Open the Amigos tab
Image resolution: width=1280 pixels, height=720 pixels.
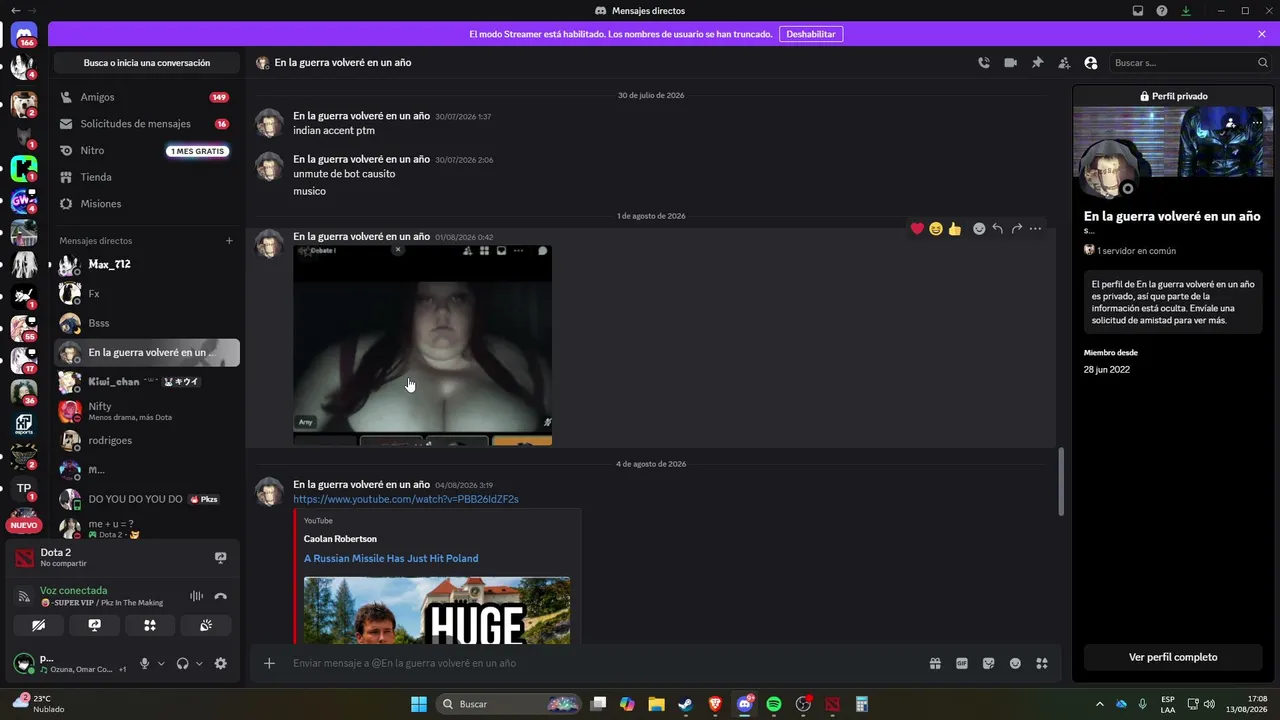146,97
